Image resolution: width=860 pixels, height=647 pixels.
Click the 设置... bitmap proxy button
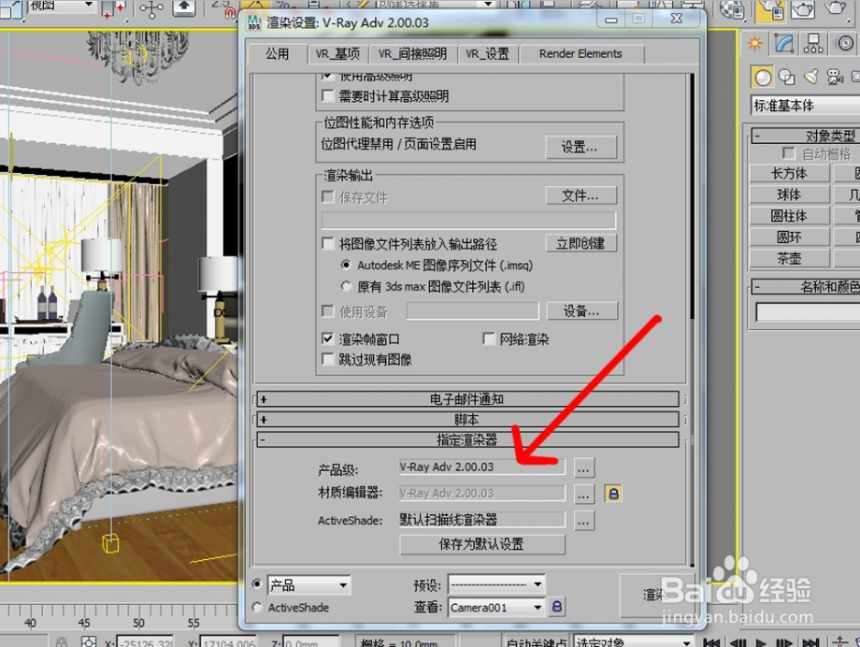pyautogui.click(x=581, y=147)
